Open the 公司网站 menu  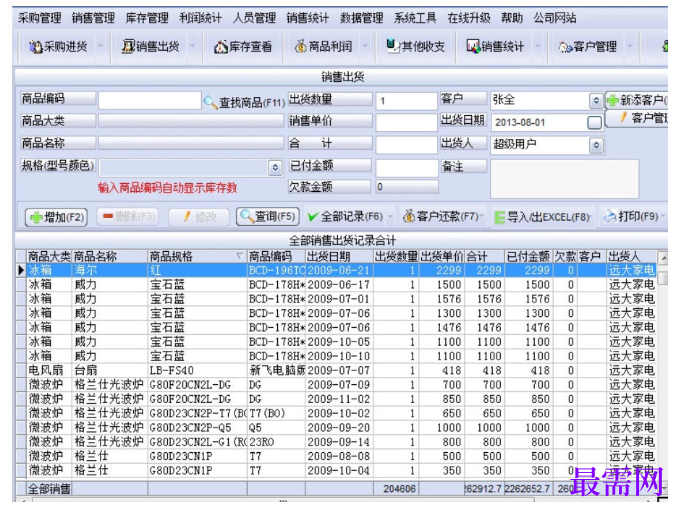coord(555,18)
